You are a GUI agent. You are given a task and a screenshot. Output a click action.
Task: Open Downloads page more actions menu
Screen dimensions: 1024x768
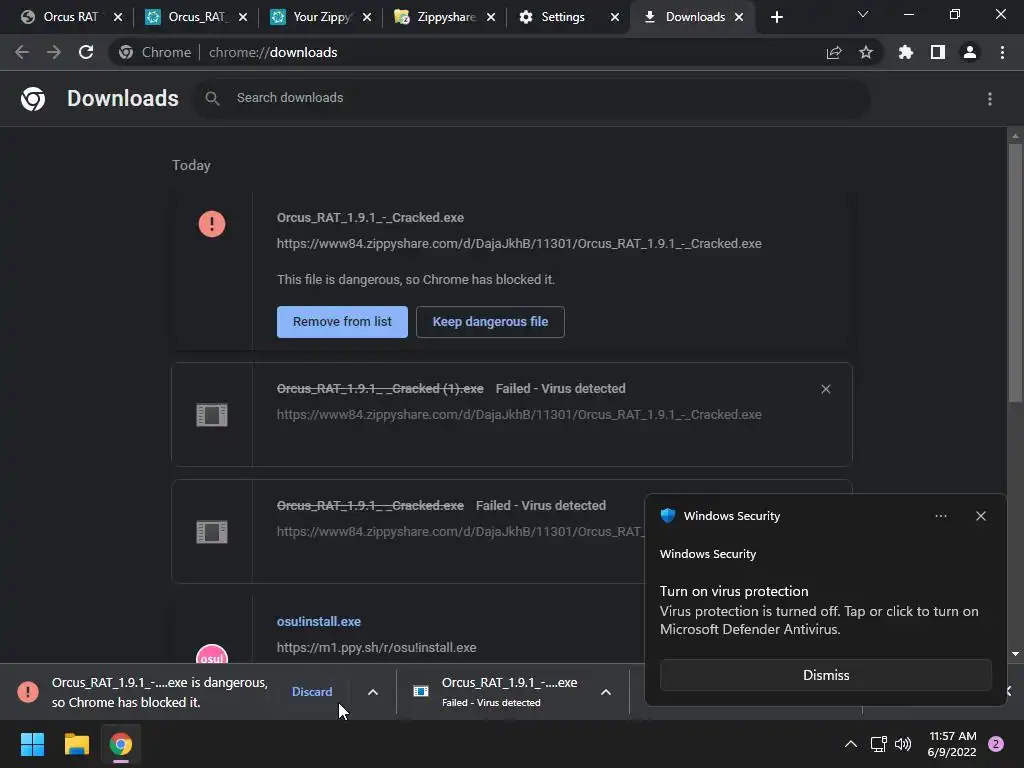pos(990,99)
